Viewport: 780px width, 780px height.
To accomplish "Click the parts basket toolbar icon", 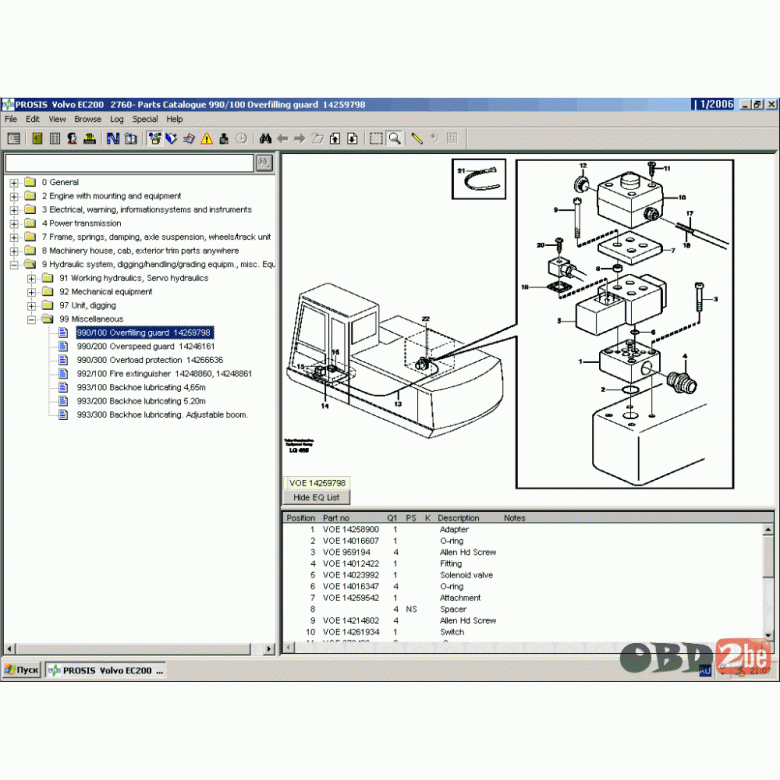I will pos(155,139).
